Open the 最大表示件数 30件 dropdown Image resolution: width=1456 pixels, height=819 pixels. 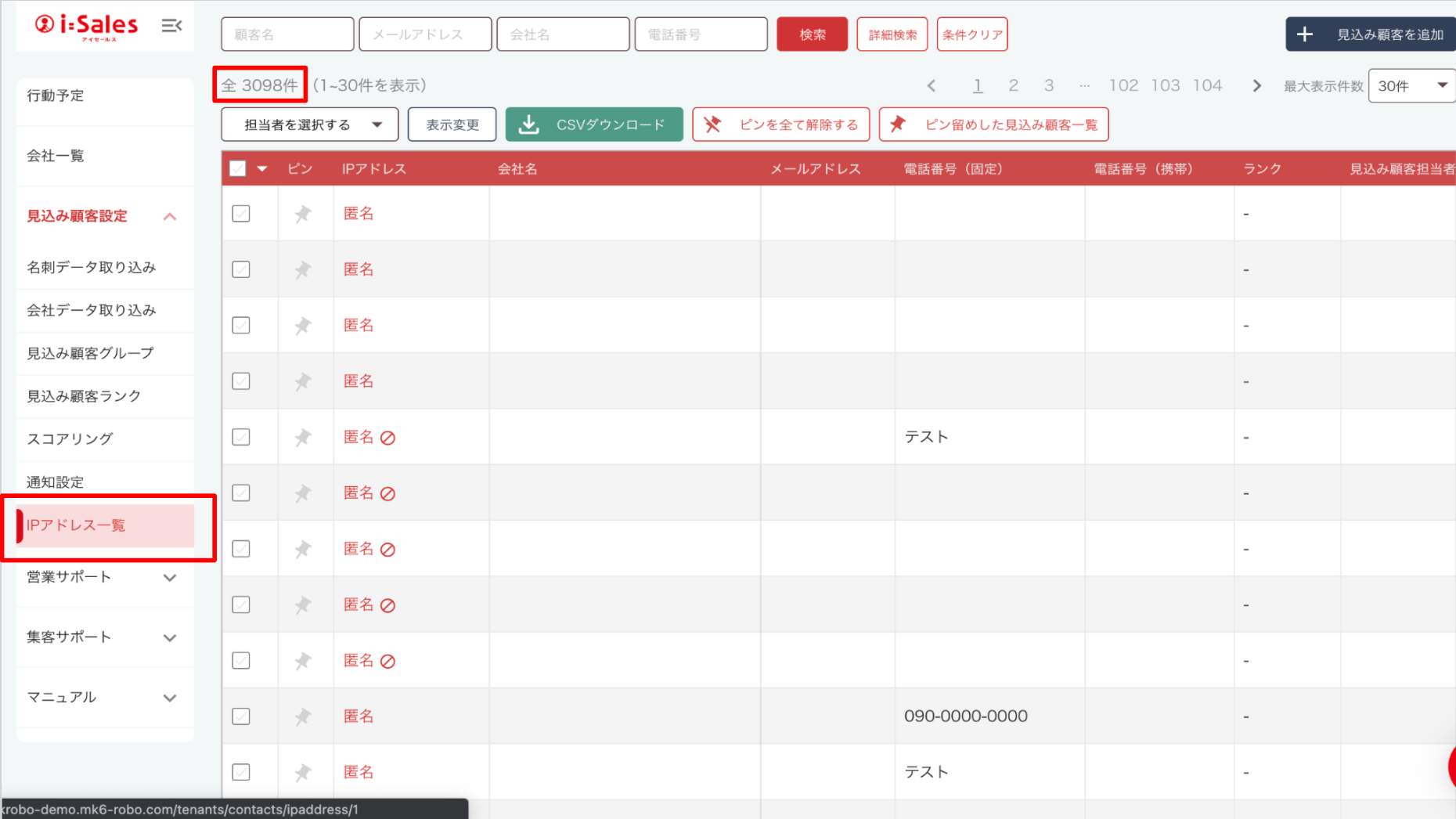tap(1411, 86)
